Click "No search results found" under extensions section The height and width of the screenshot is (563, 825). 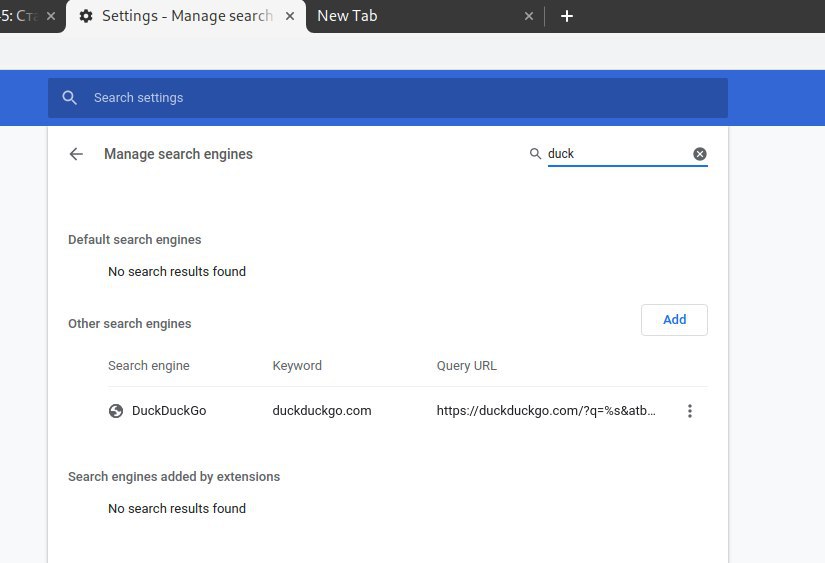coord(177,509)
